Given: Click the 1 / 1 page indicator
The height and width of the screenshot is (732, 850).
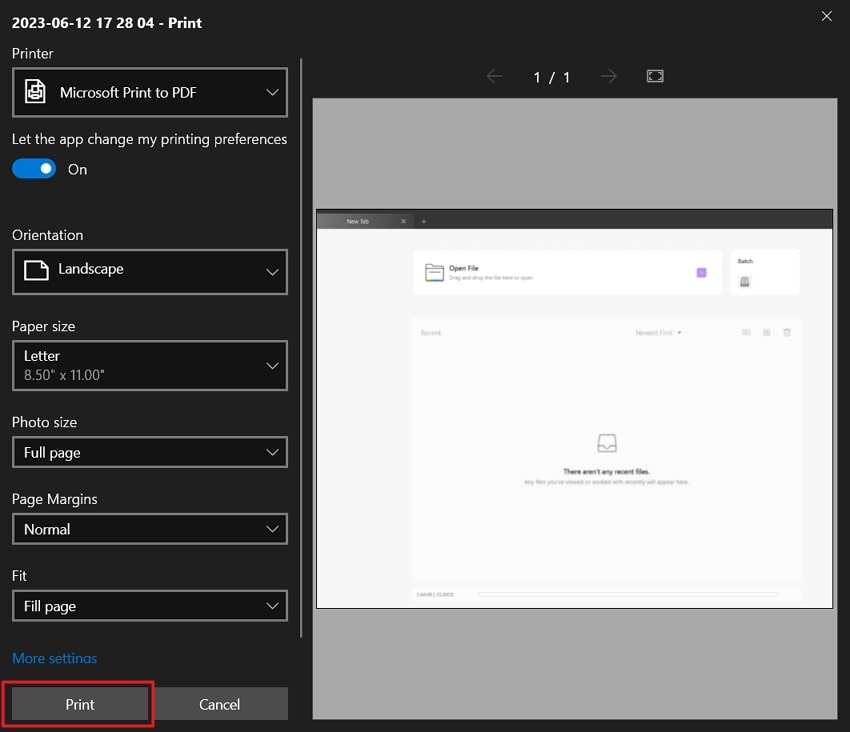Looking at the screenshot, I should point(551,76).
